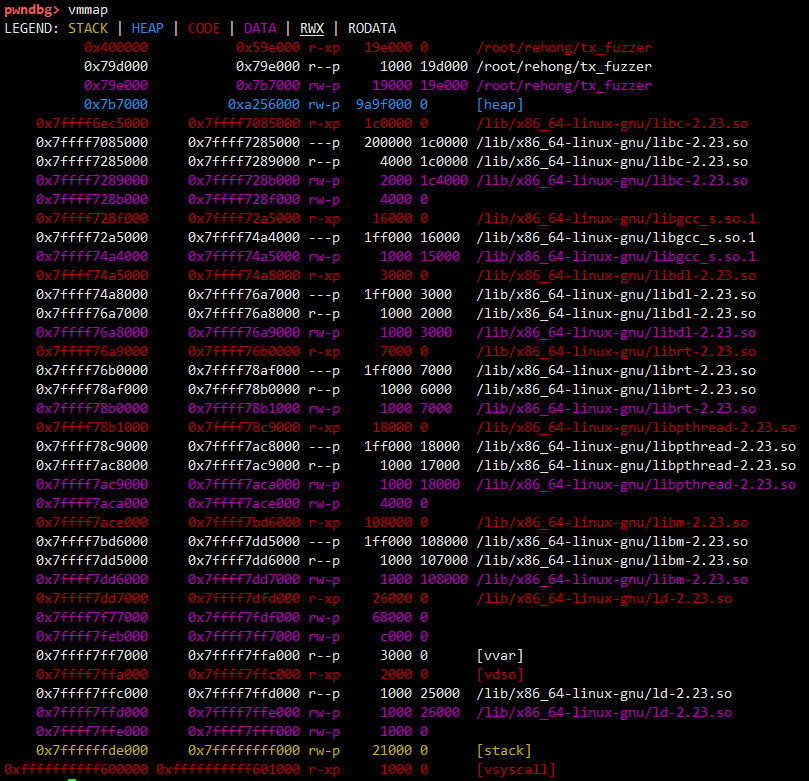Click end address 0xffffffffff601000

coord(228,770)
